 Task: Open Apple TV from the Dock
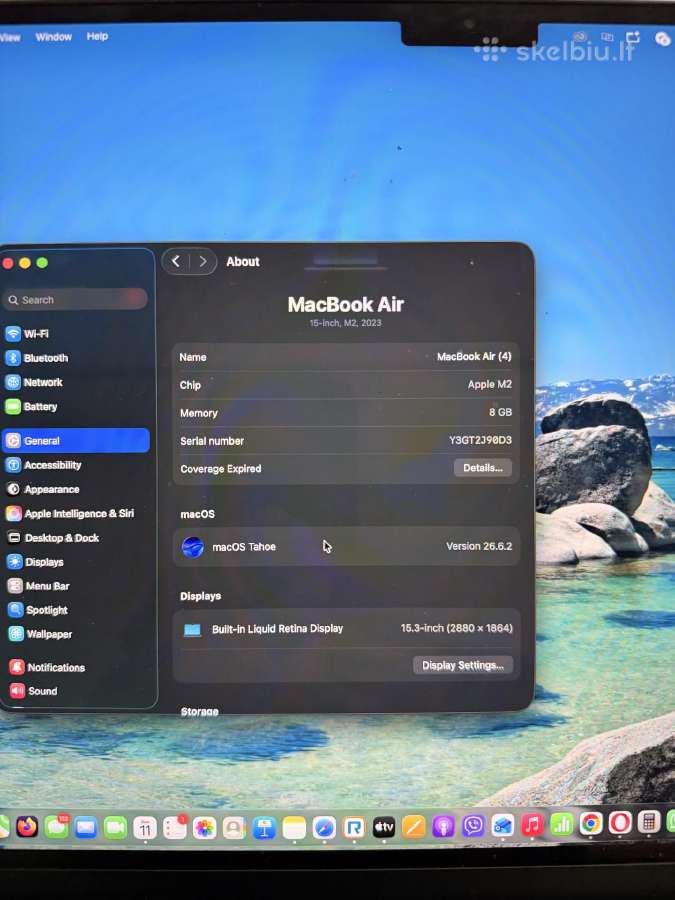[x=383, y=827]
